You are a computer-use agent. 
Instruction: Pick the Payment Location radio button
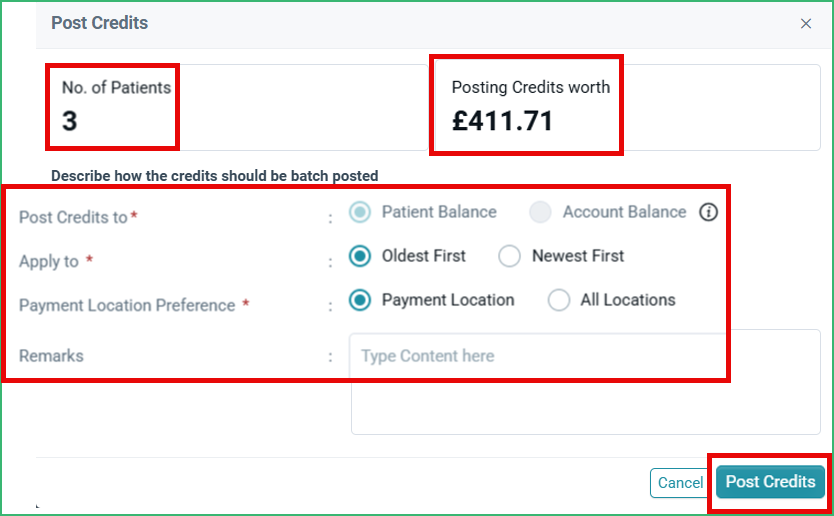[360, 300]
